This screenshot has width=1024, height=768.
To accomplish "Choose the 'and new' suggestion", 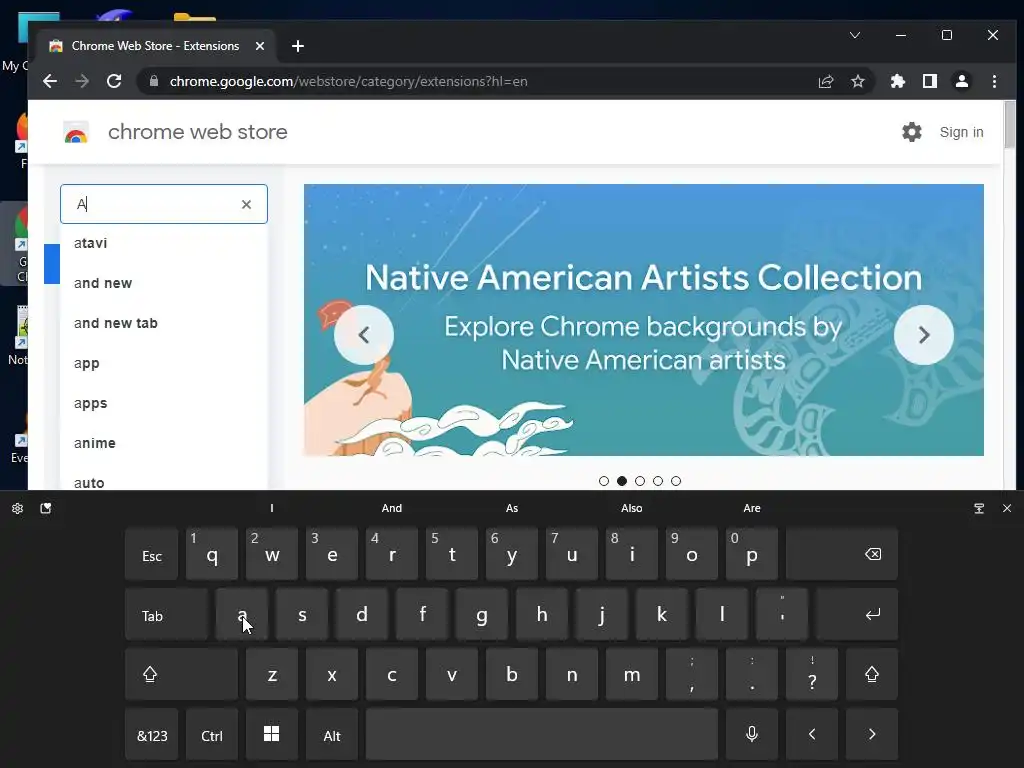I will coord(164,283).
